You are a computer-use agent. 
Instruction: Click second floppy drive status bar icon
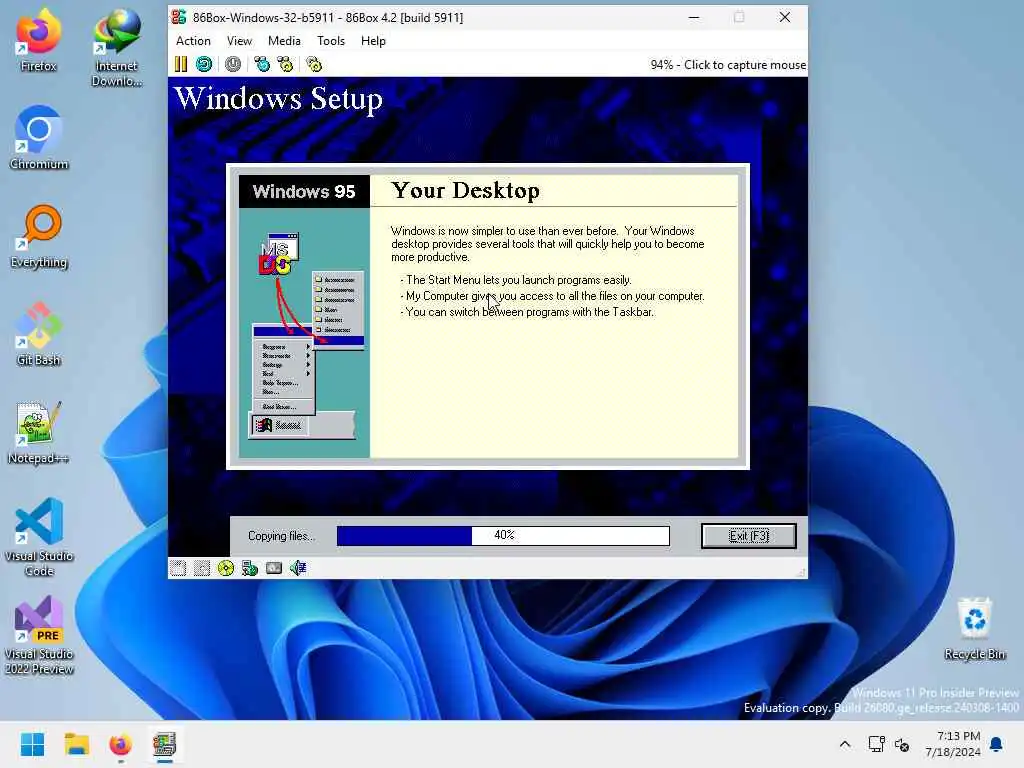[x=202, y=568]
